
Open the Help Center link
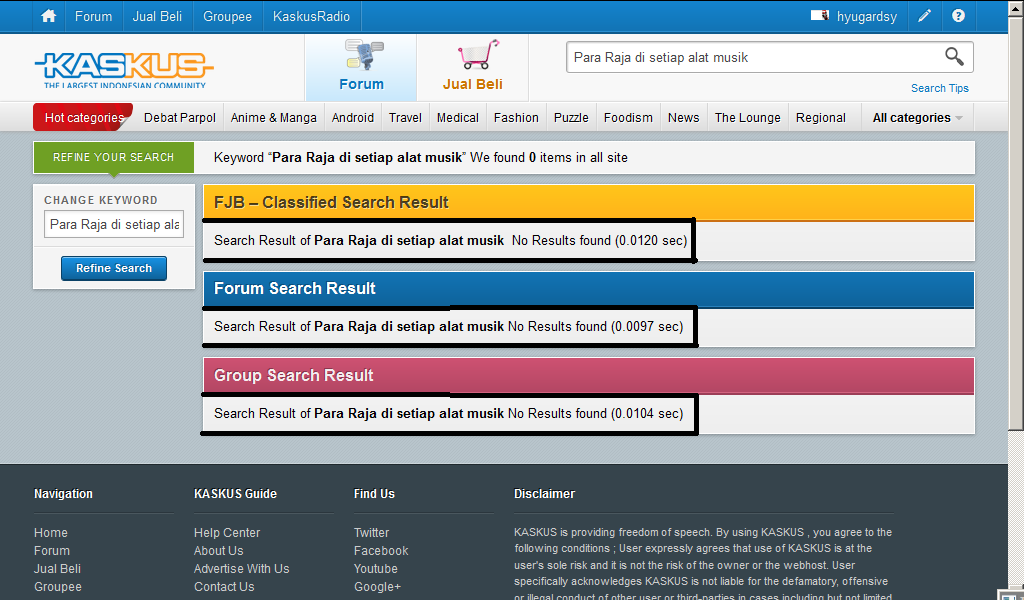tap(227, 533)
